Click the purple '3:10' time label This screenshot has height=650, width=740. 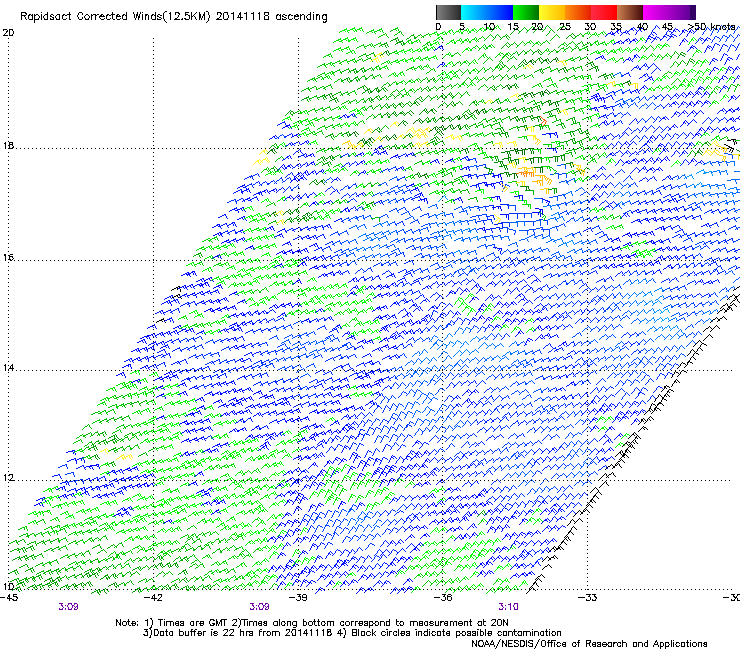(x=508, y=607)
